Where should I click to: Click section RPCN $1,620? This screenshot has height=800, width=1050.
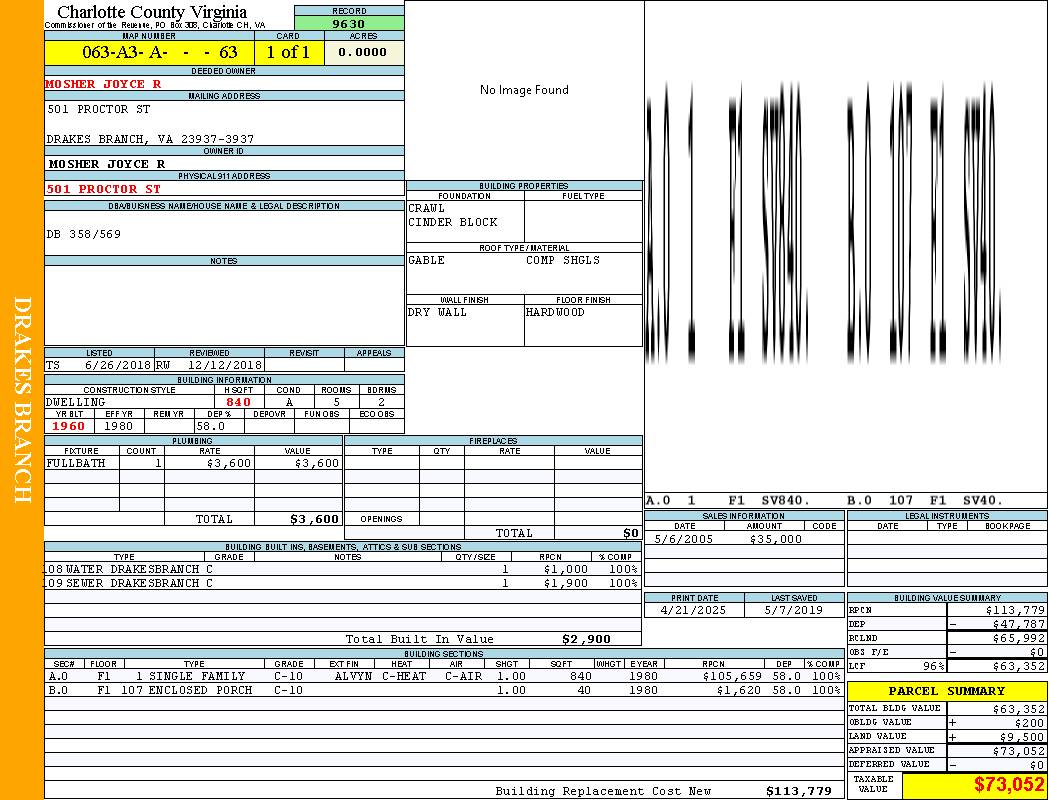[737, 690]
